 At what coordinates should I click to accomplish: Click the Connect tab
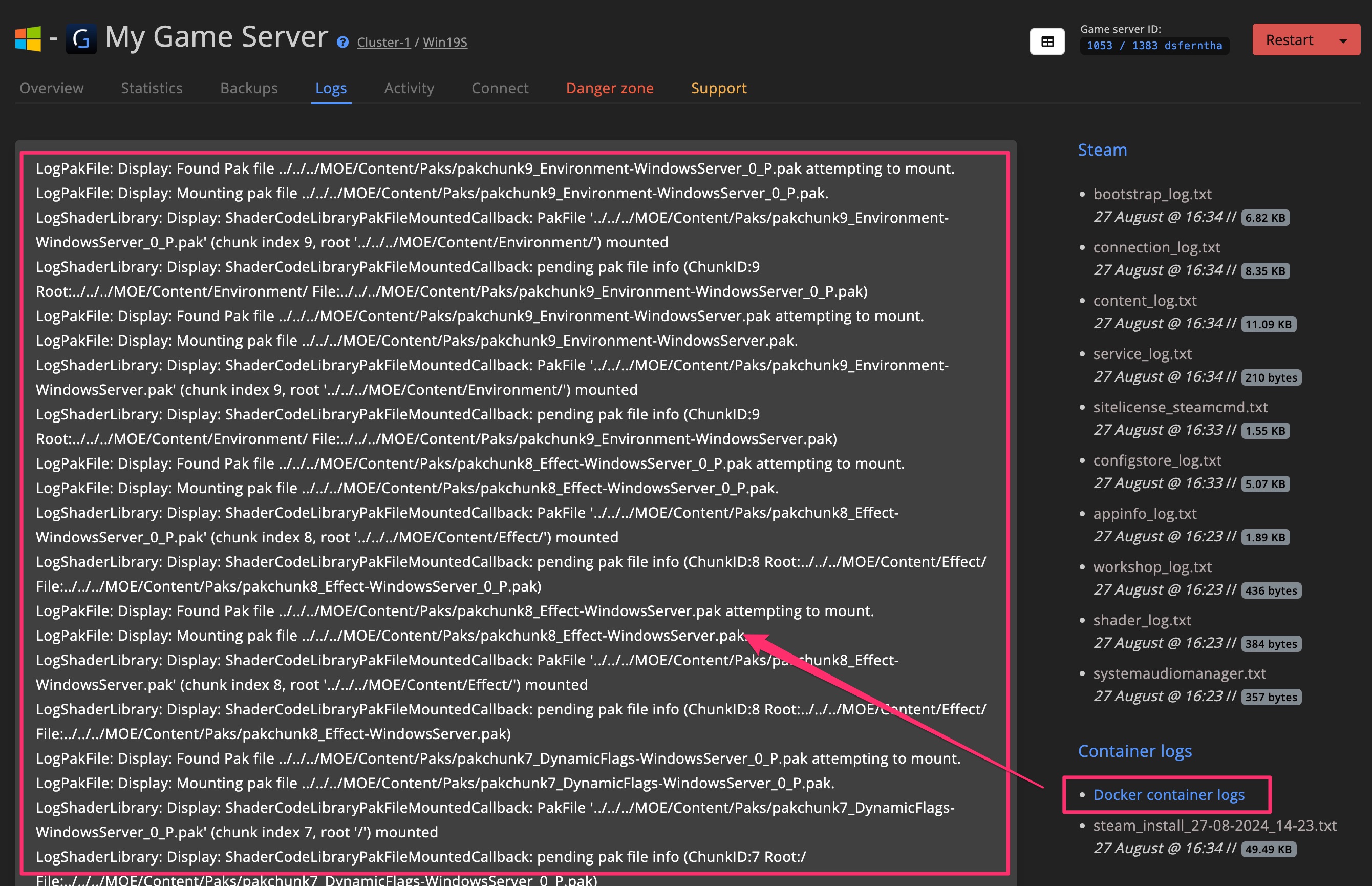498,88
